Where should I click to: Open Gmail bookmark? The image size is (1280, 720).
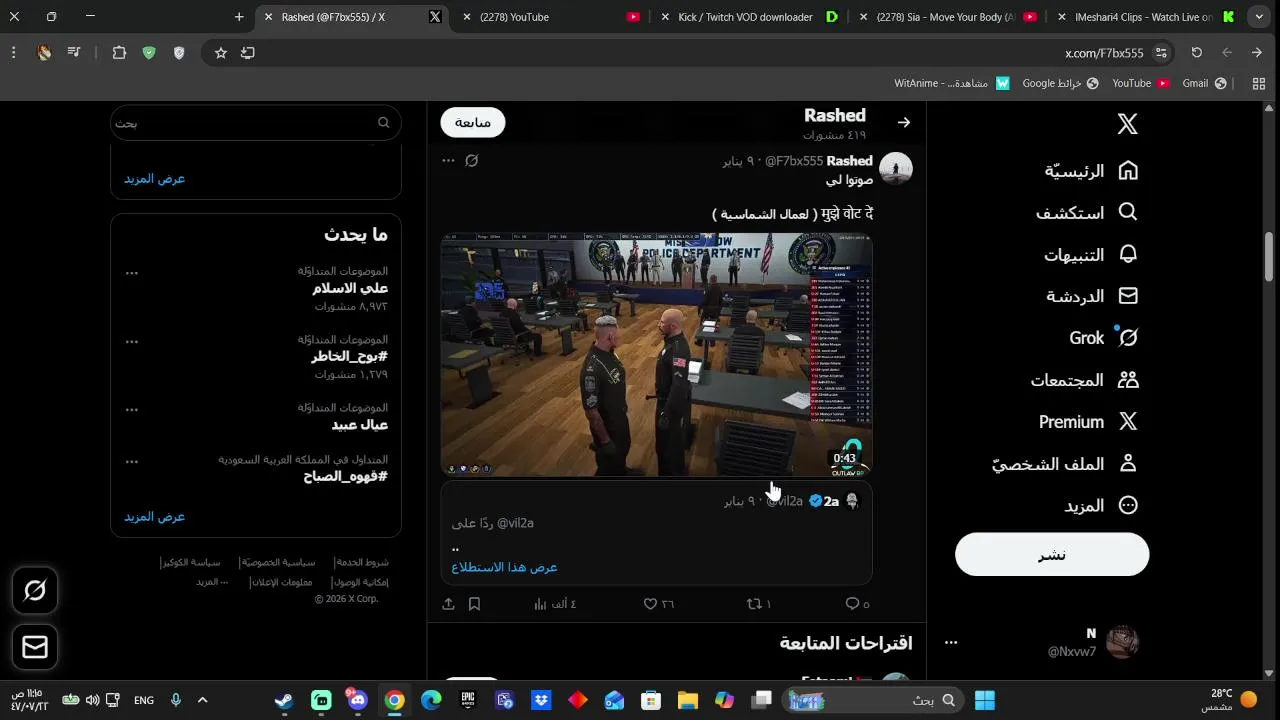pos(1205,83)
